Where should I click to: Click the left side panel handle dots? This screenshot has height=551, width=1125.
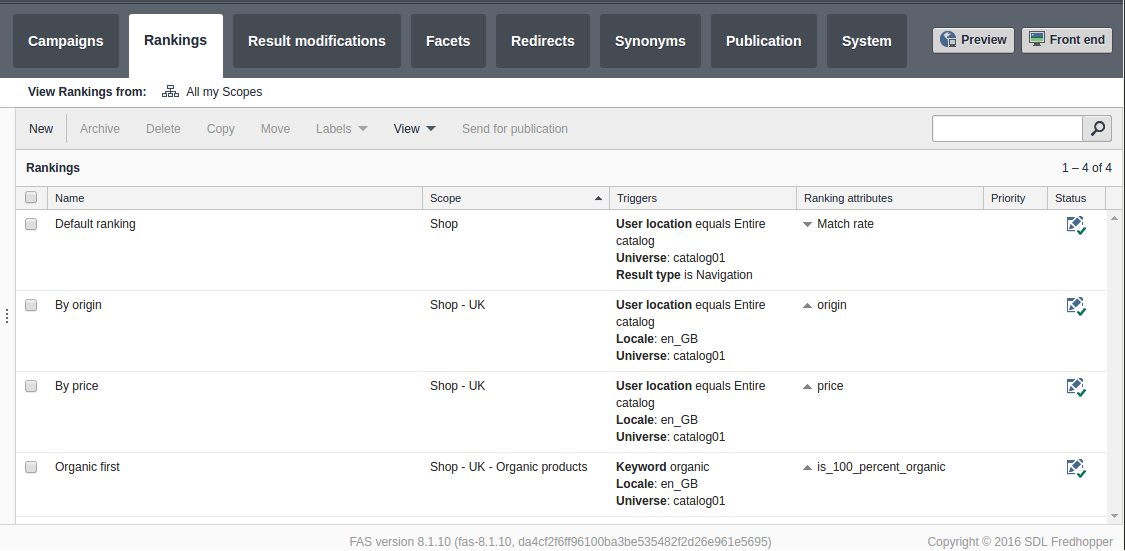(6, 316)
